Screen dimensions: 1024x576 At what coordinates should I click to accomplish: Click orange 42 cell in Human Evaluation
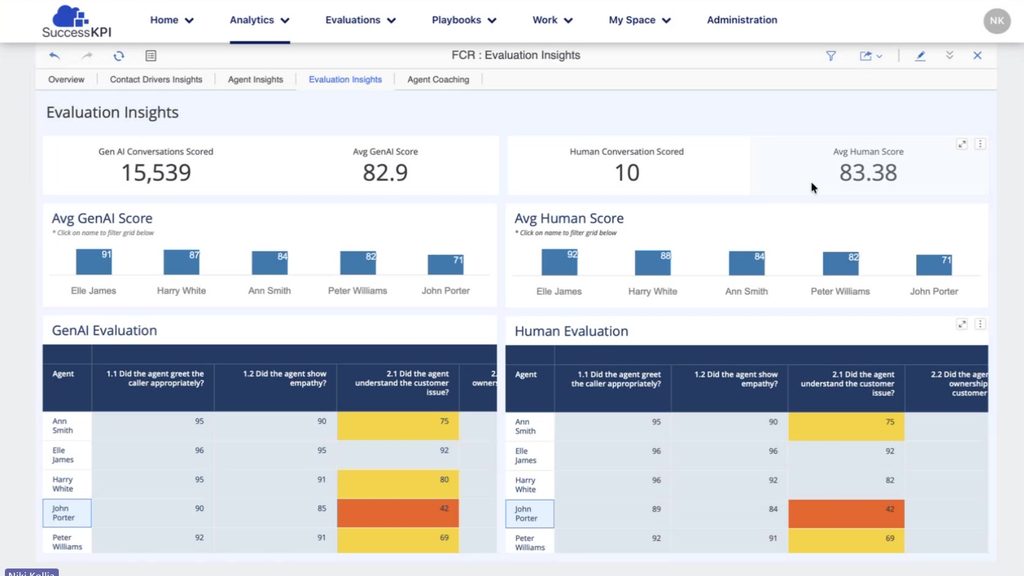point(846,514)
